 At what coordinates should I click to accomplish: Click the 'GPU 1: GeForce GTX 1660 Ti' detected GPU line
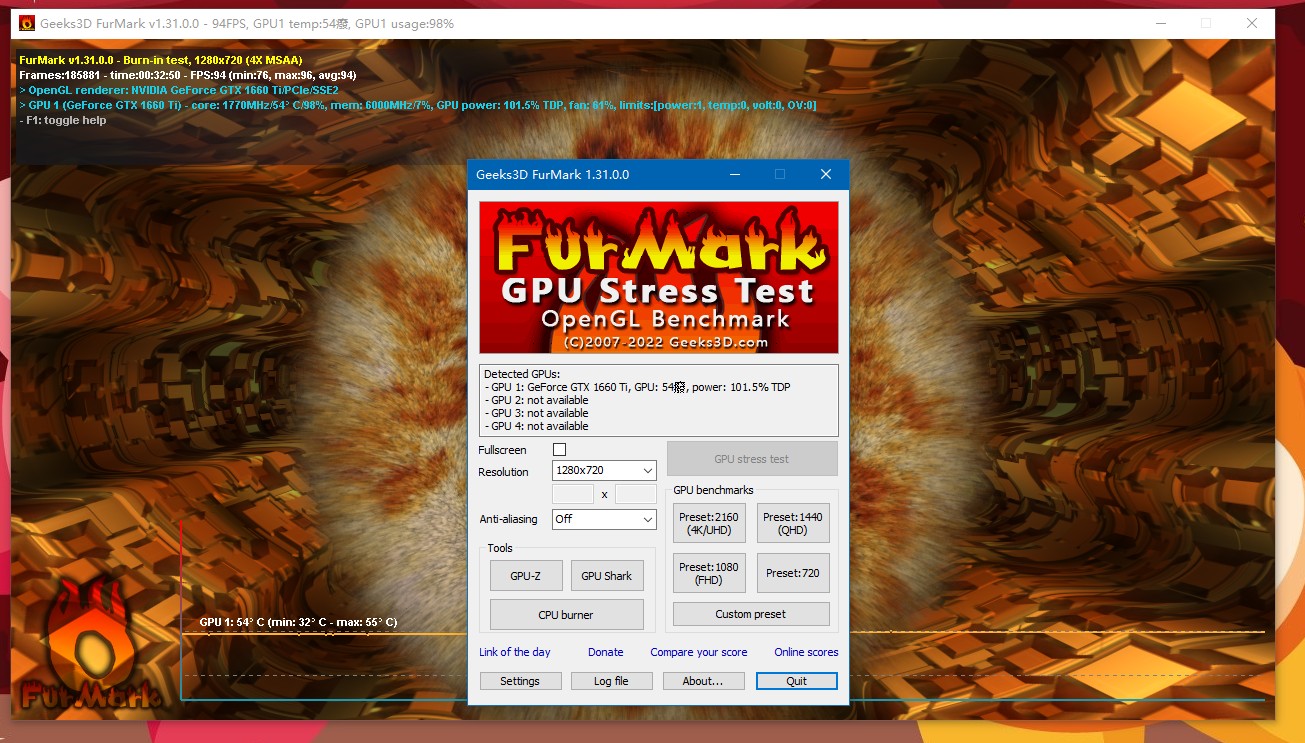[x=637, y=387]
